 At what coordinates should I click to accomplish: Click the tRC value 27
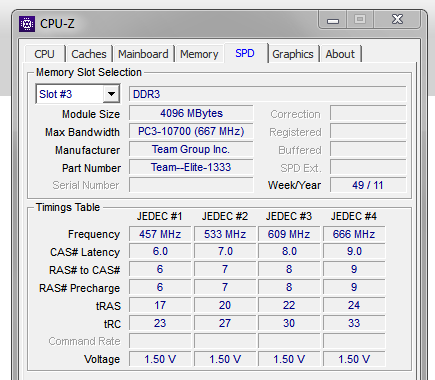click(x=225, y=323)
